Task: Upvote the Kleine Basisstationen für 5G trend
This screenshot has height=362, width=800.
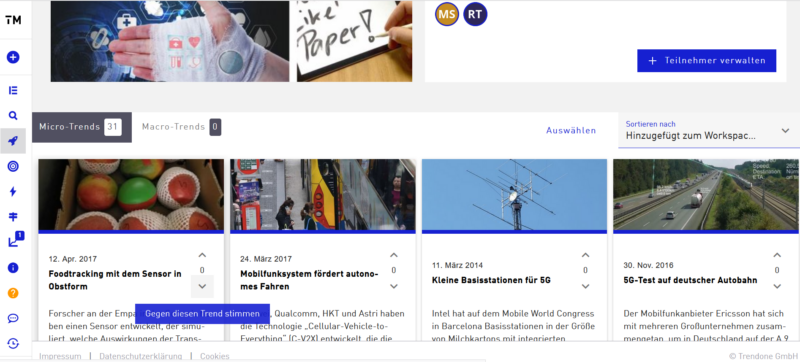Action: pyautogui.click(x=585, y=255)
